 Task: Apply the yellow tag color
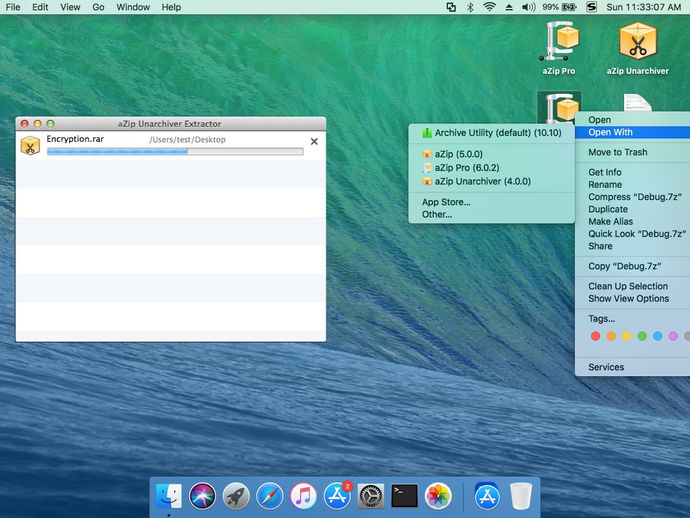(x=627, y=336)
